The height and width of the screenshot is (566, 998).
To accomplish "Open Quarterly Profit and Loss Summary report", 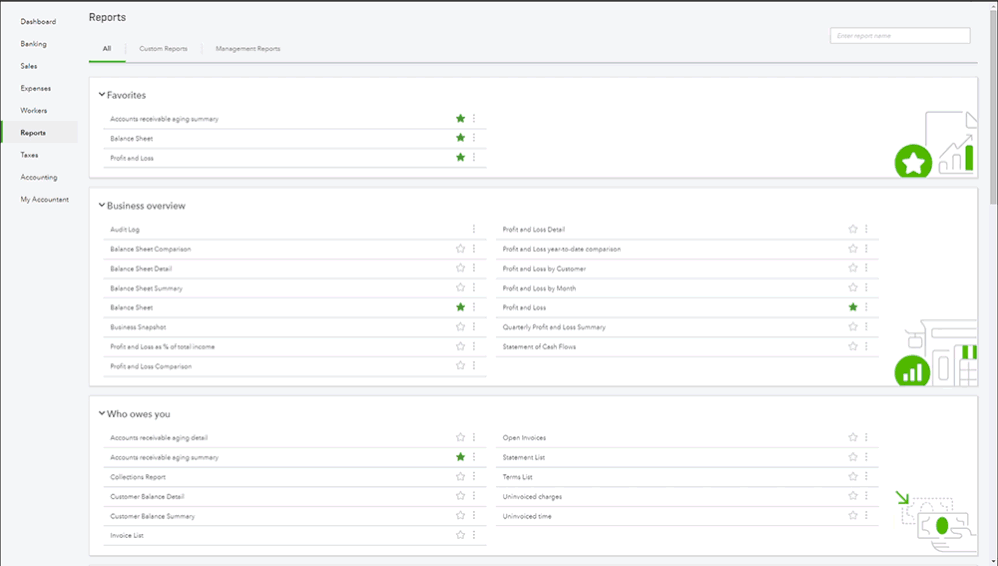I will point(554,327).
